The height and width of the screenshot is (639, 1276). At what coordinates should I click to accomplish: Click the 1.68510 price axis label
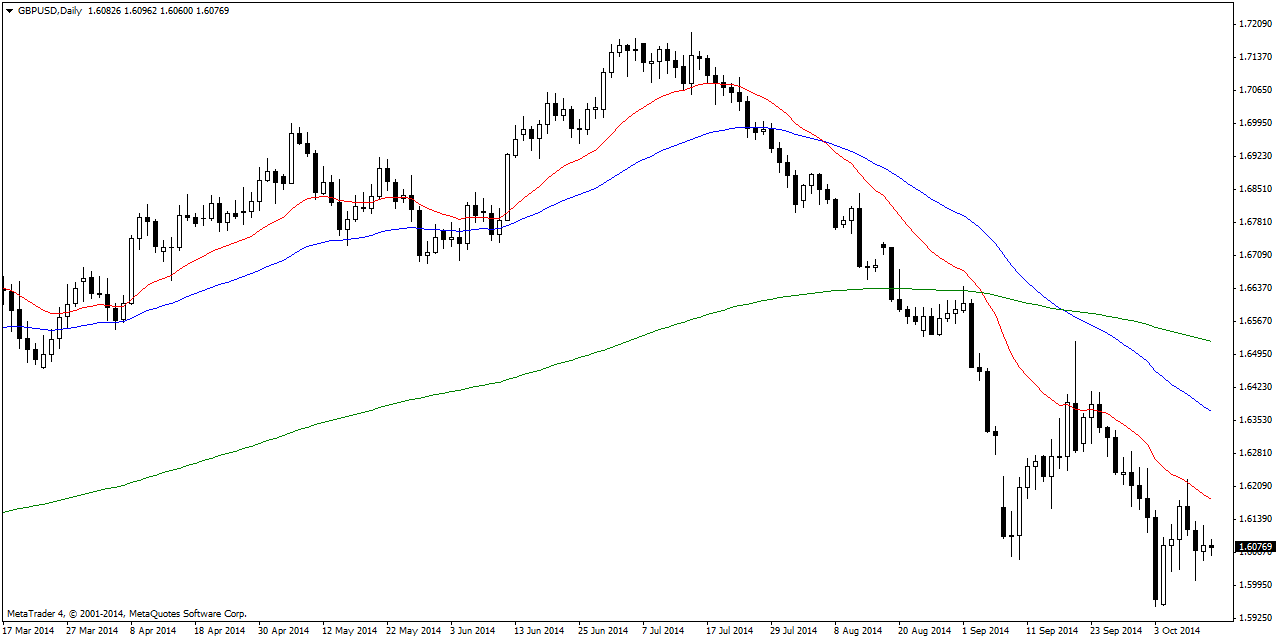coord(1254,188)
